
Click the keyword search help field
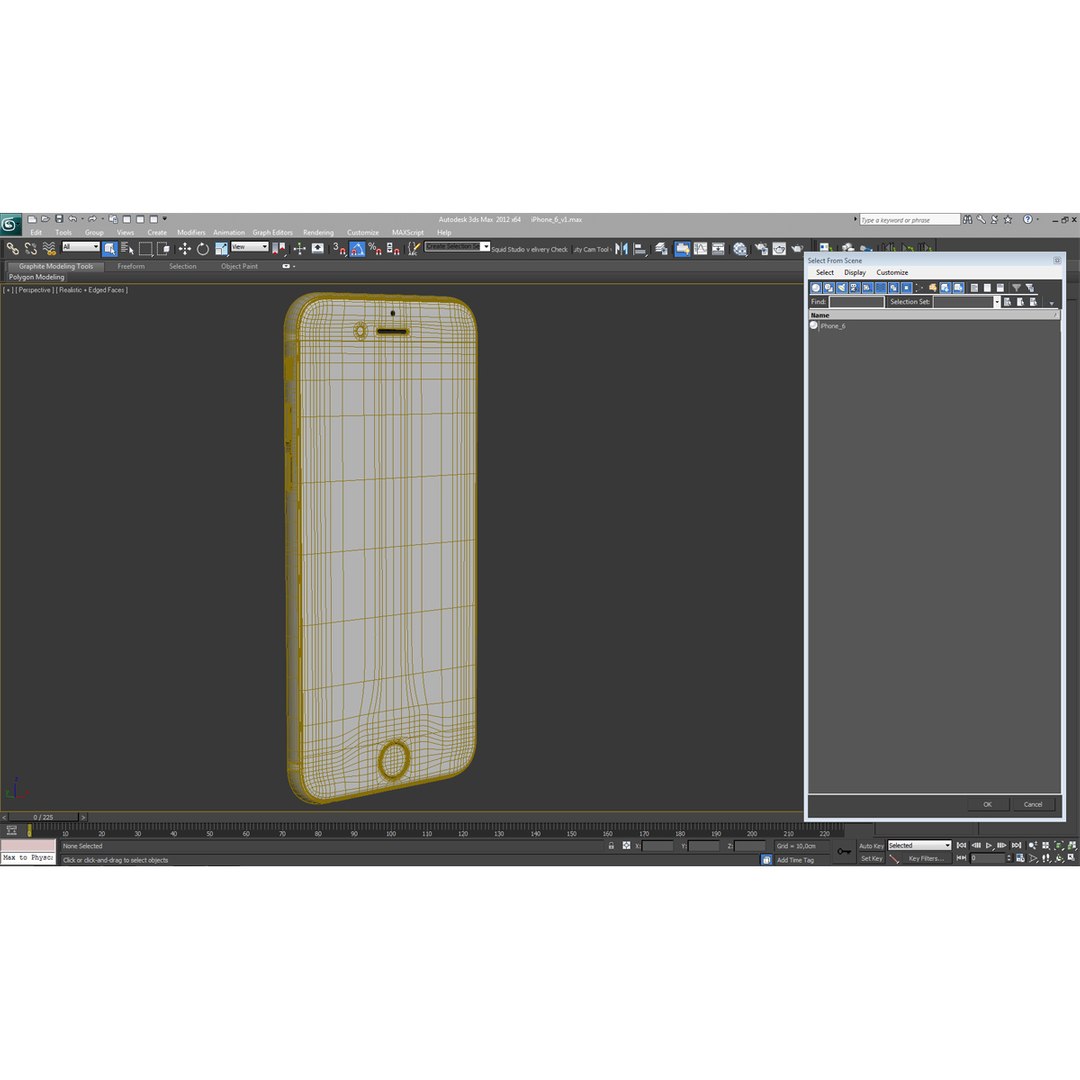[x=909, y=220]
